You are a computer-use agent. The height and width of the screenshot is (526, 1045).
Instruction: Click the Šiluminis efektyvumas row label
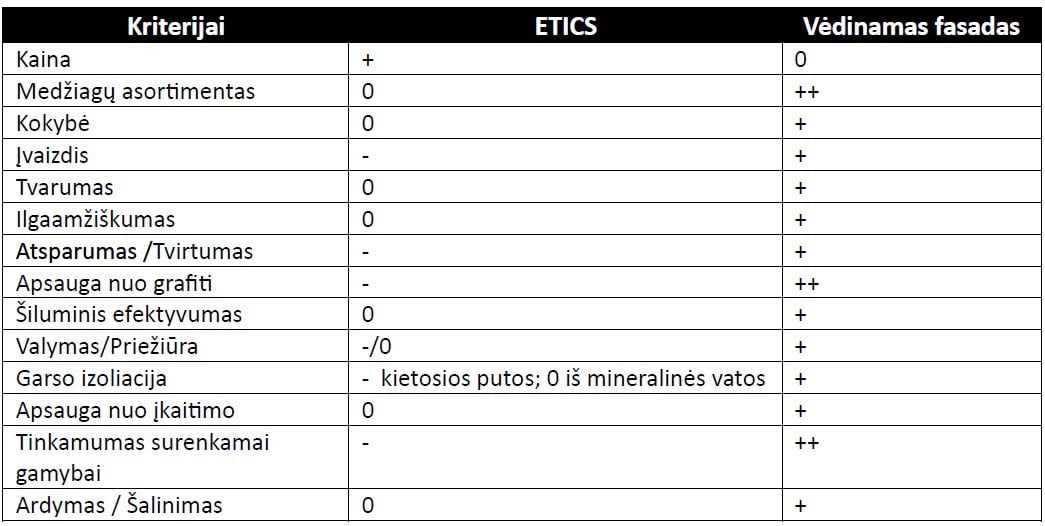point(129,315)
